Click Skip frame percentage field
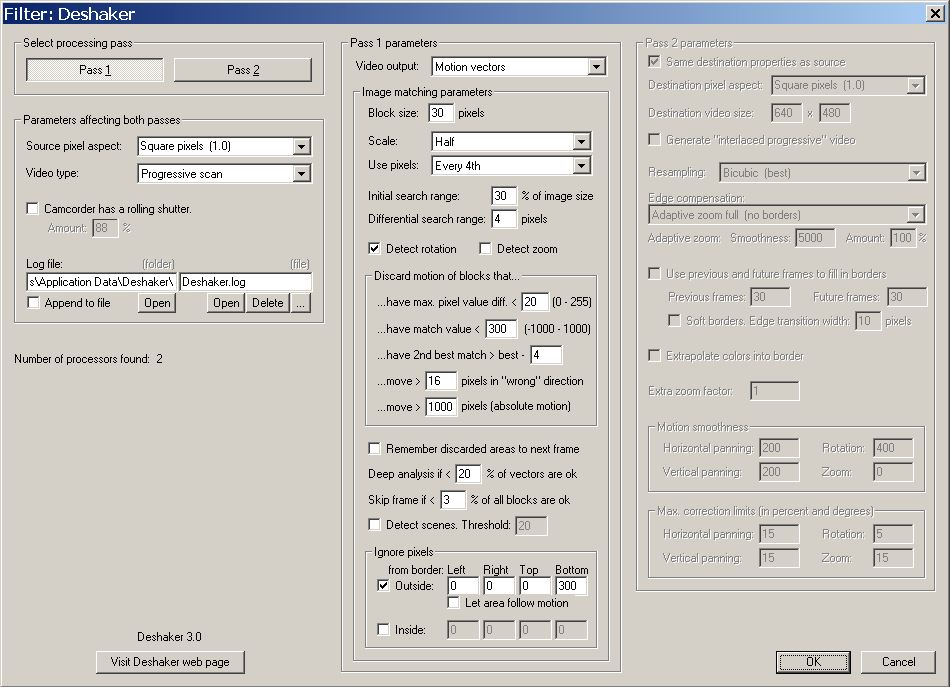Viewport: 950px width, 687px height. (x=453, y=500)
